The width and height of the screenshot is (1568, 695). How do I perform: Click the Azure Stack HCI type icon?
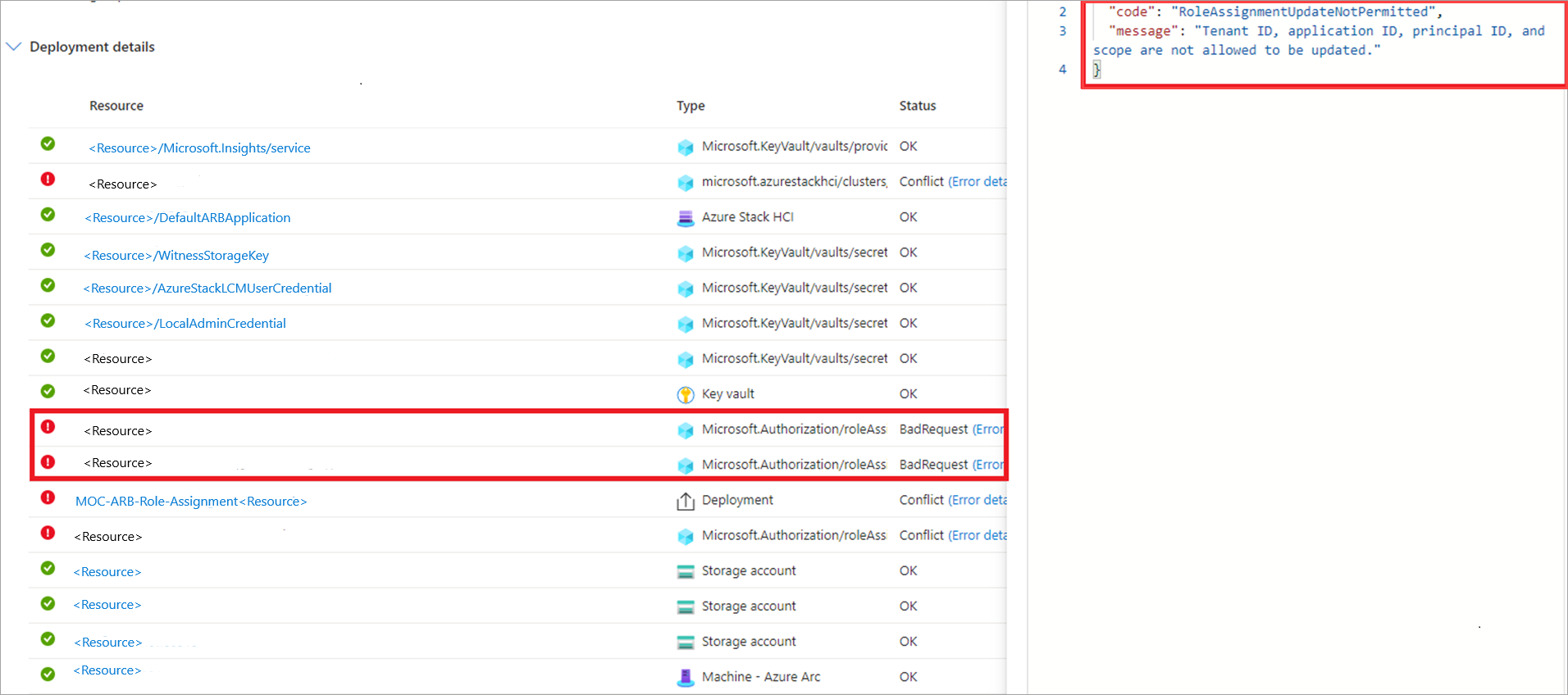(x=686, y=218)
